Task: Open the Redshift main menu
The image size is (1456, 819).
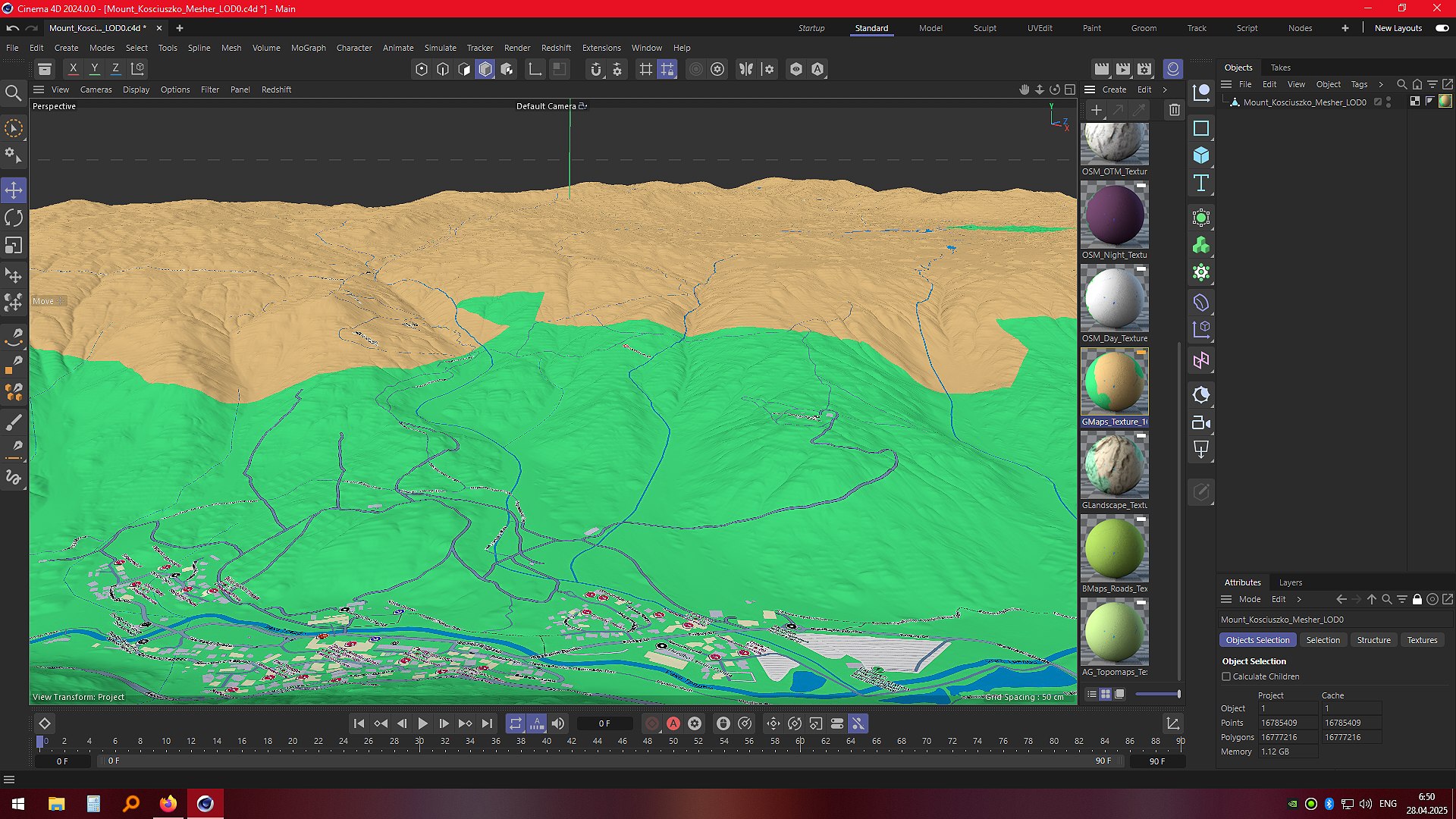Action: pyautogui.click(x=556, y=48)
